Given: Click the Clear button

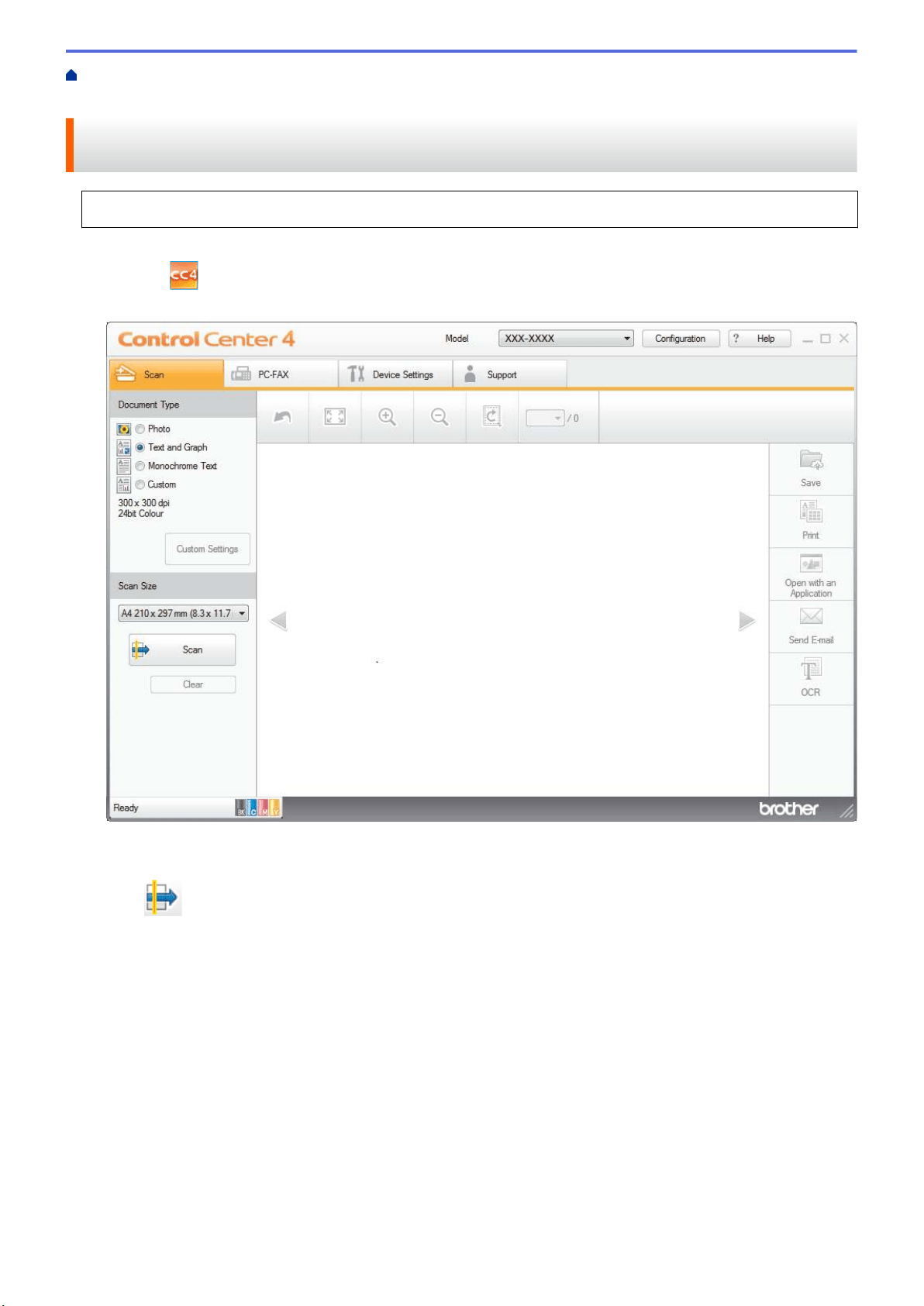Looking at the screenshot, I should [193, 684].
